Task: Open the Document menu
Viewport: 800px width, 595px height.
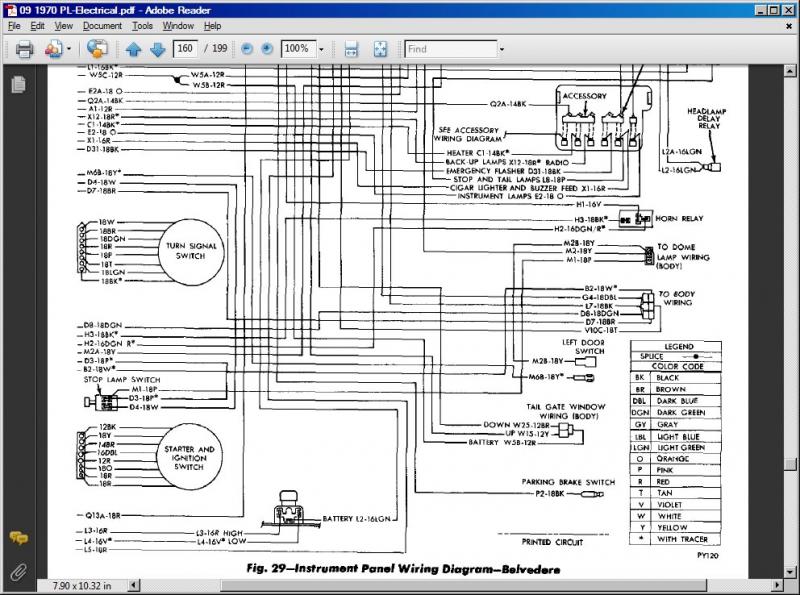Action: tap(103, 26)
